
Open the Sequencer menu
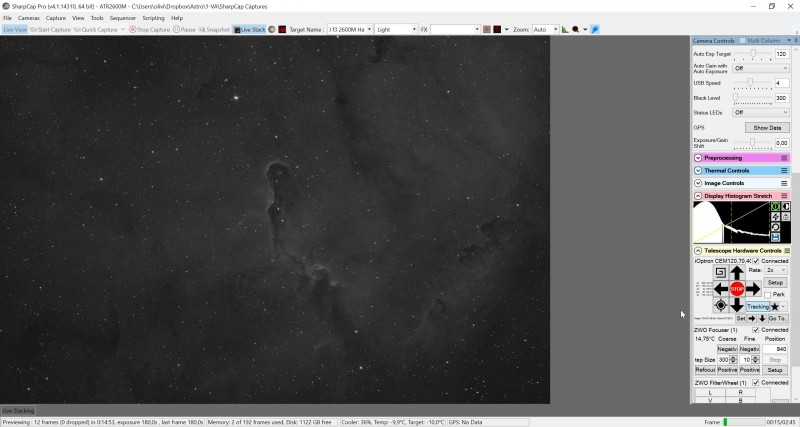click(x=123, y=18)
